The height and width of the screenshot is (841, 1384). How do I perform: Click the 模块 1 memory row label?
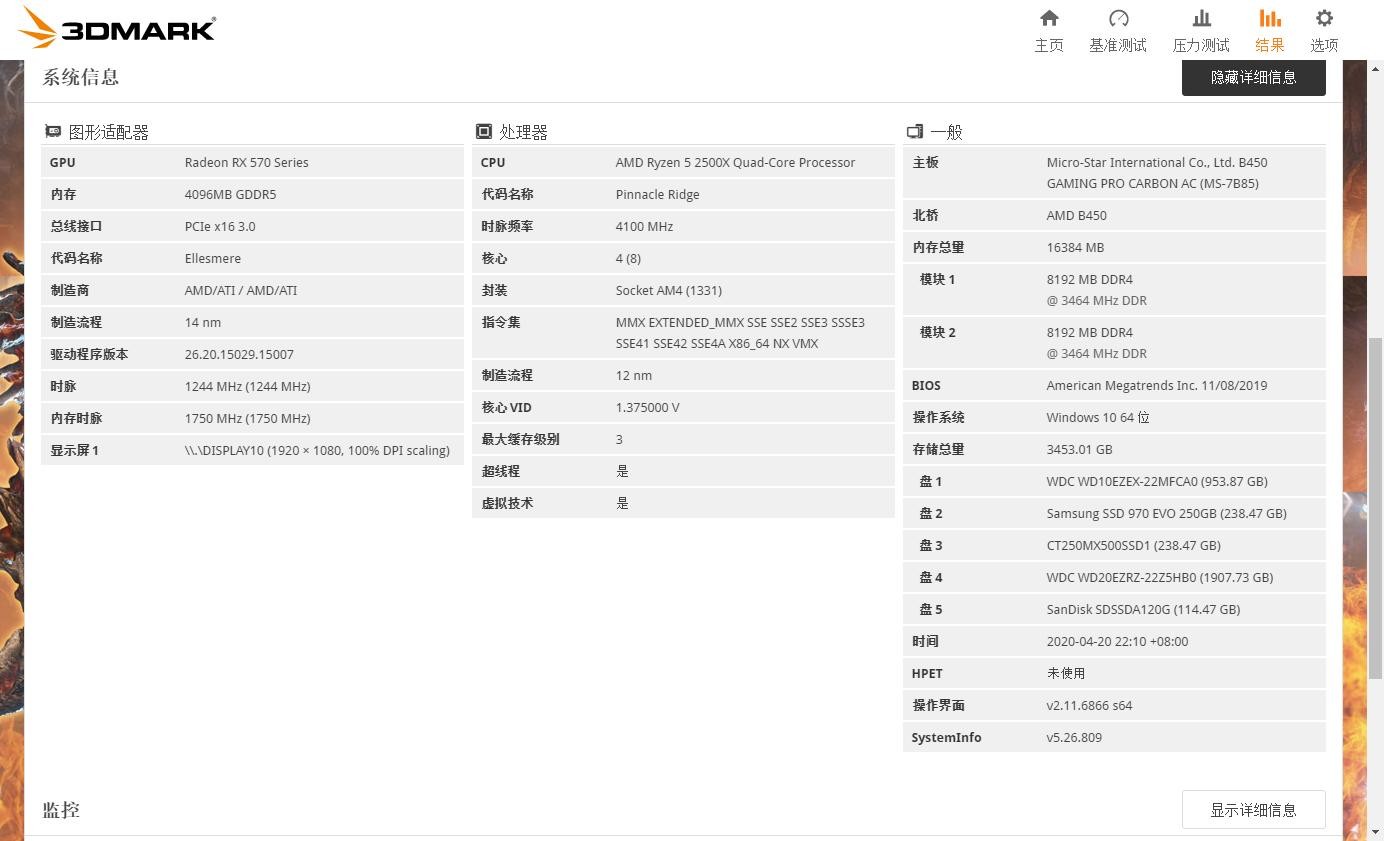point(937,279)
